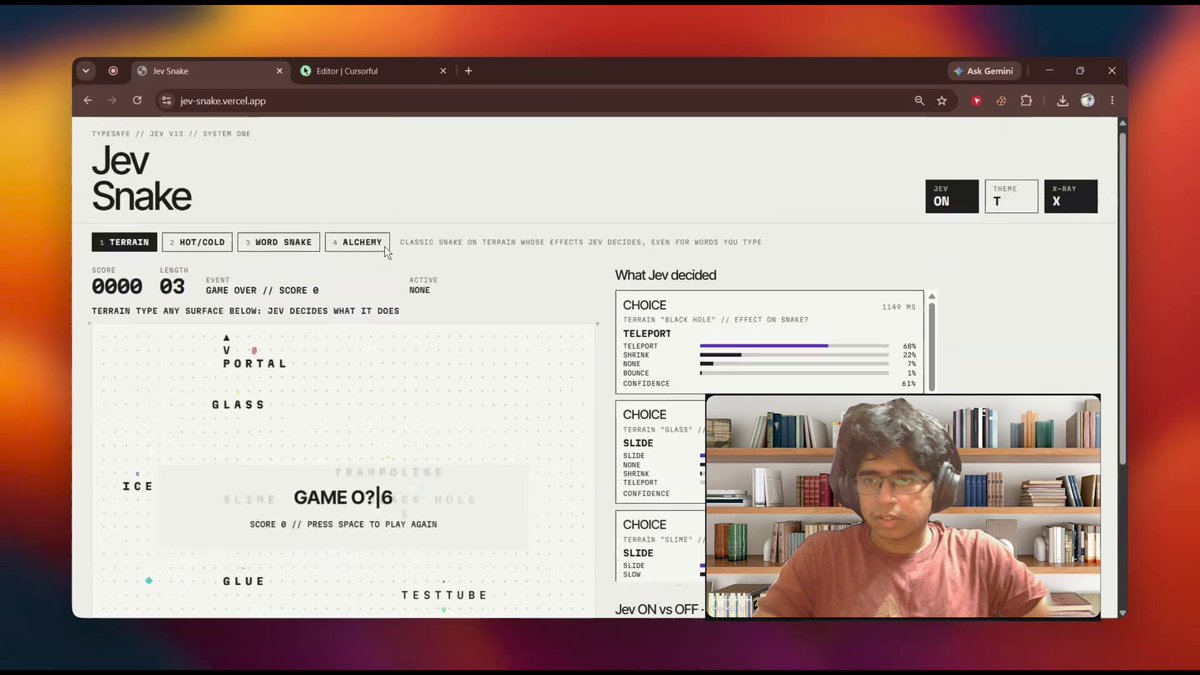Go forward to the next page
1200x675 pixels.
[112, 101]
